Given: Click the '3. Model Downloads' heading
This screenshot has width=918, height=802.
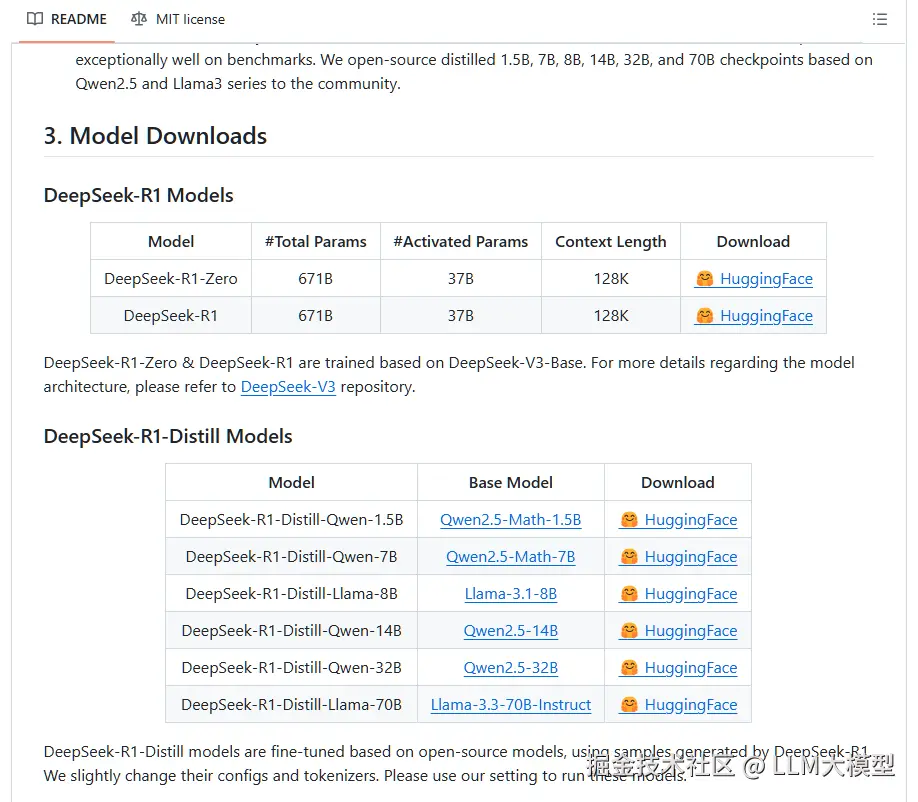Looking at the screenshot, I should click(x=155, y=136).
